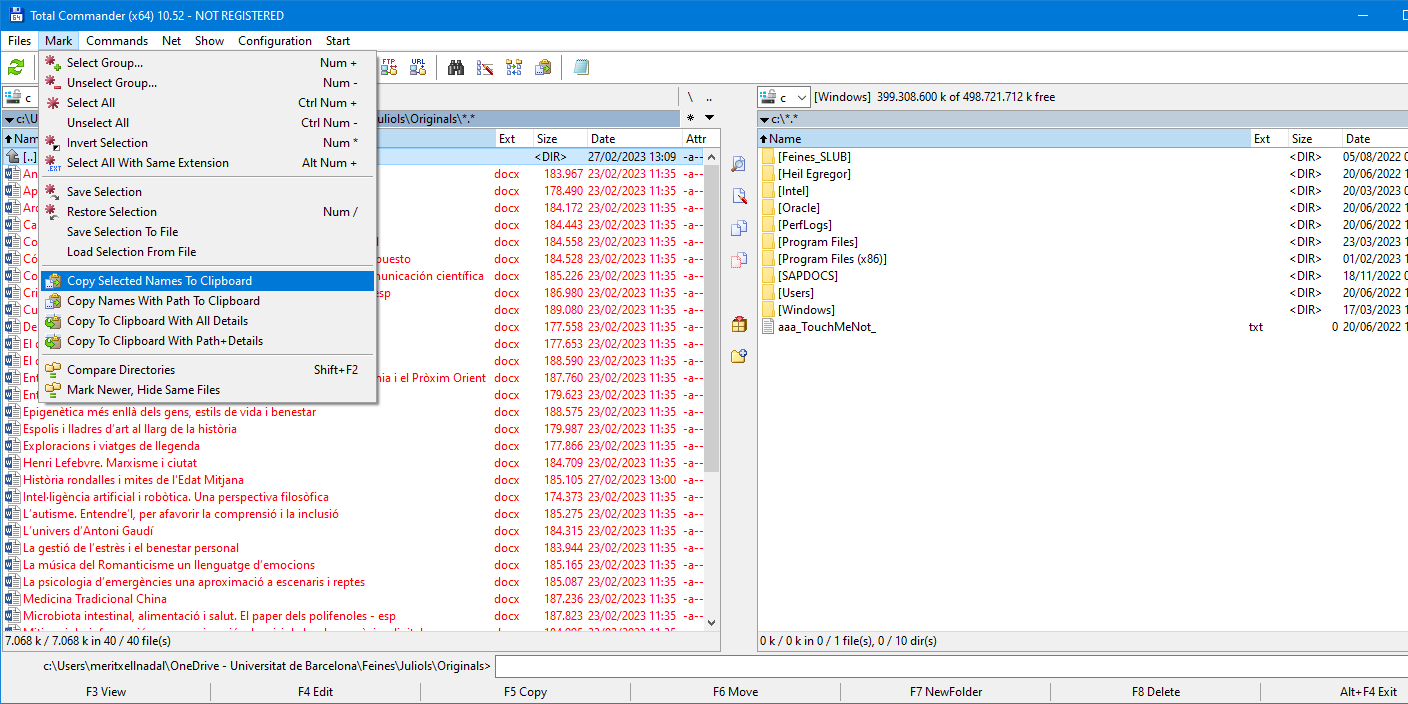The width and height of the screenshot is (1408, 704).
Task: Open the URL download toolbar icon
Action: point(418,68)
